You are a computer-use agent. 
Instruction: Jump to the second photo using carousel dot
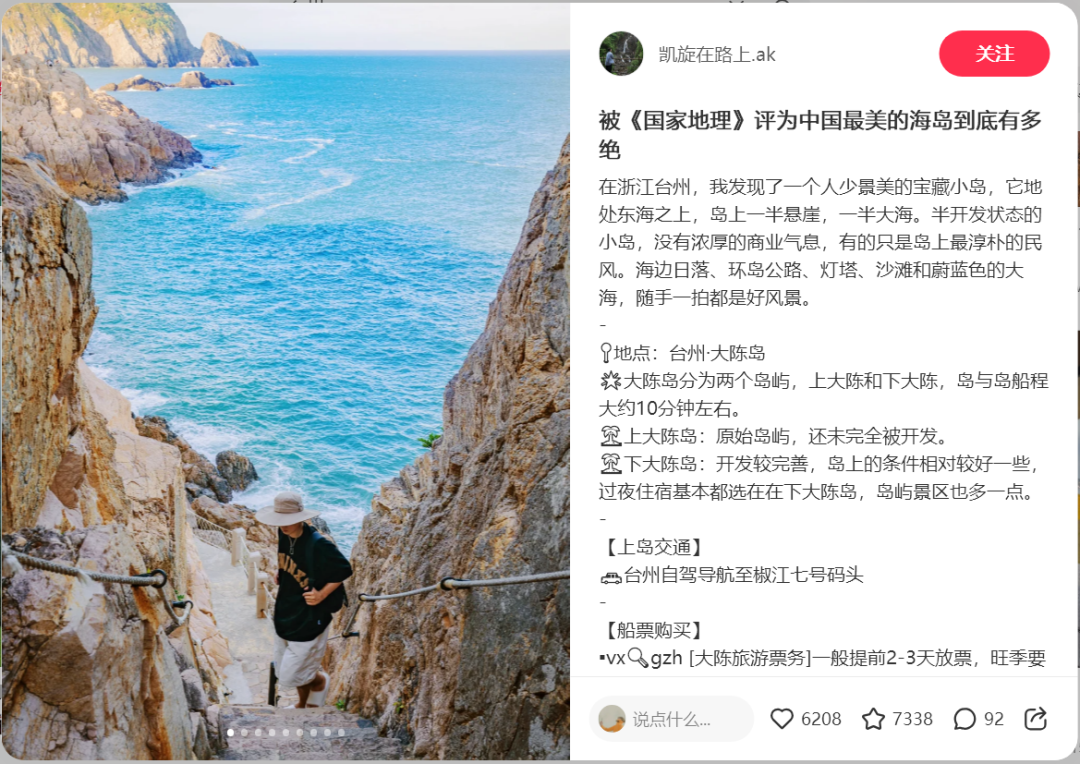[x=245, y=732]
